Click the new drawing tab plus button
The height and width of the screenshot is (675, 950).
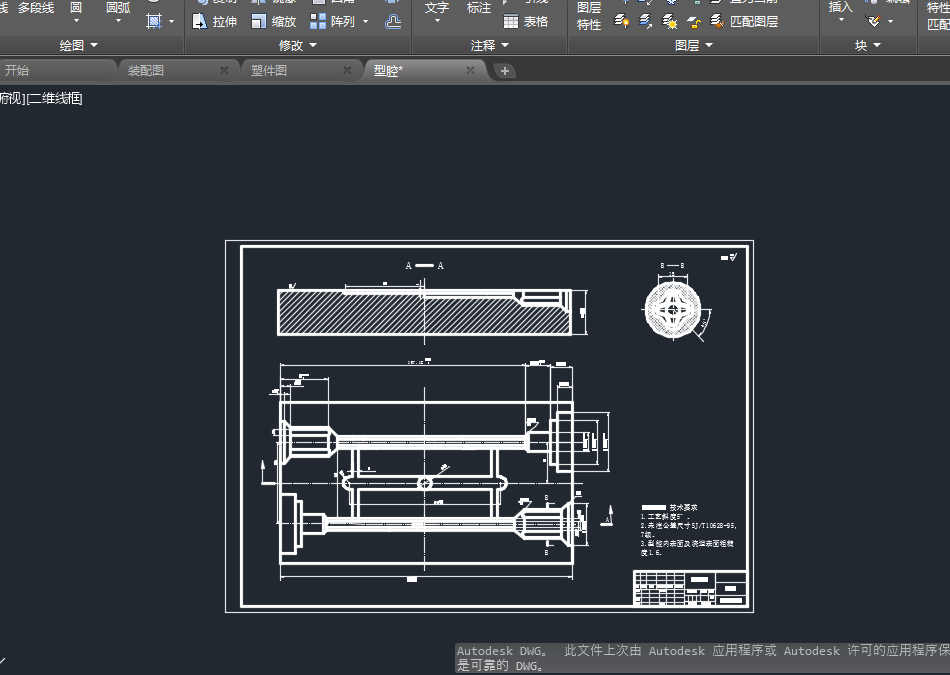505,71
